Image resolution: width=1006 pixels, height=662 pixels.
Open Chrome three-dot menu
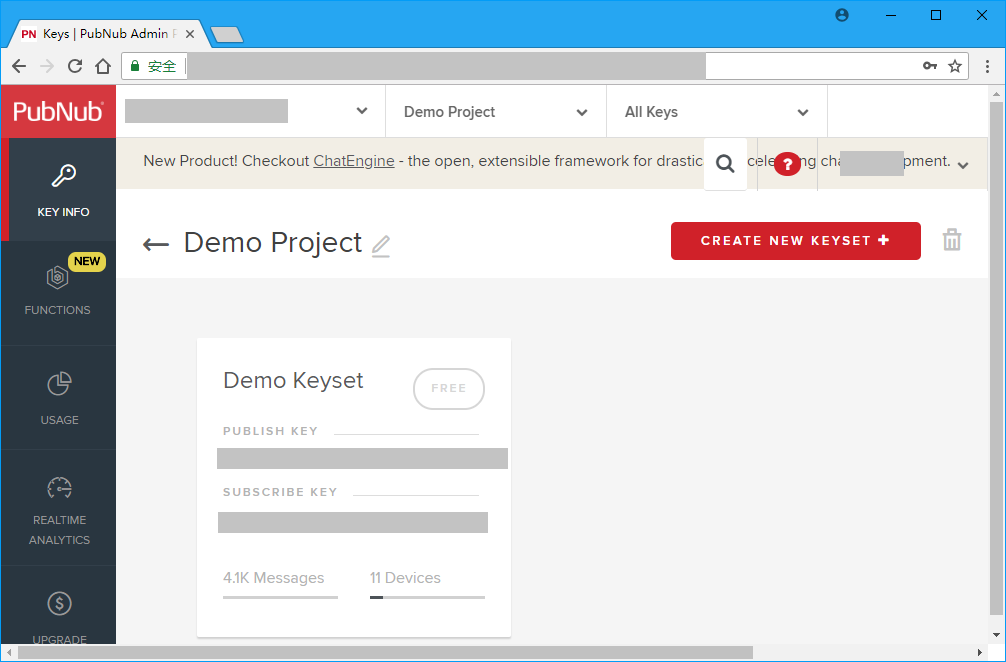click(987, 66)
